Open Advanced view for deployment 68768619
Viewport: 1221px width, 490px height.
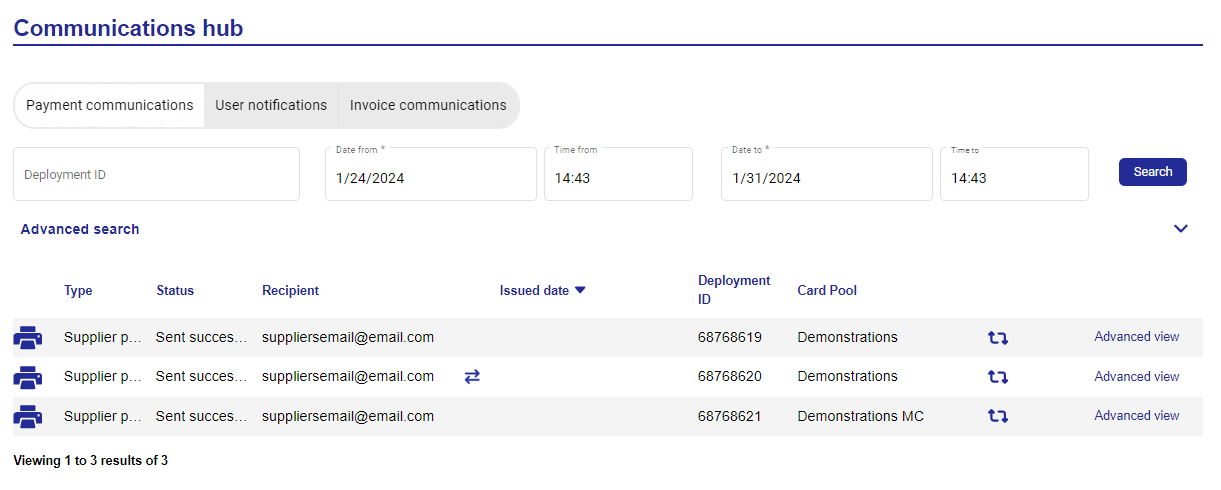[1137, 337]
